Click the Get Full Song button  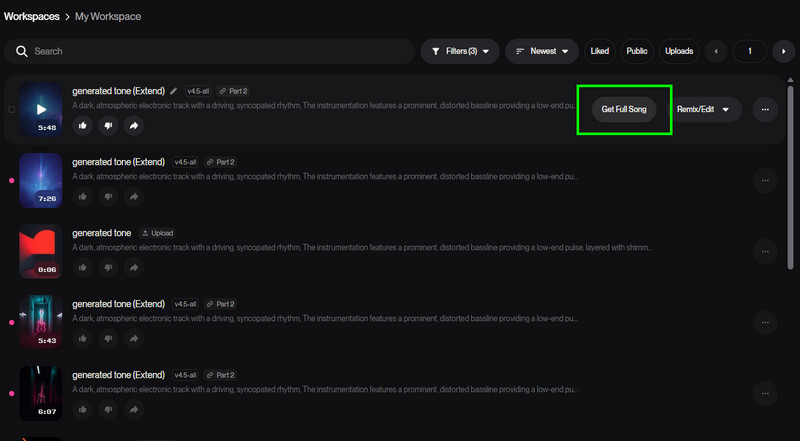pos(624,109)
